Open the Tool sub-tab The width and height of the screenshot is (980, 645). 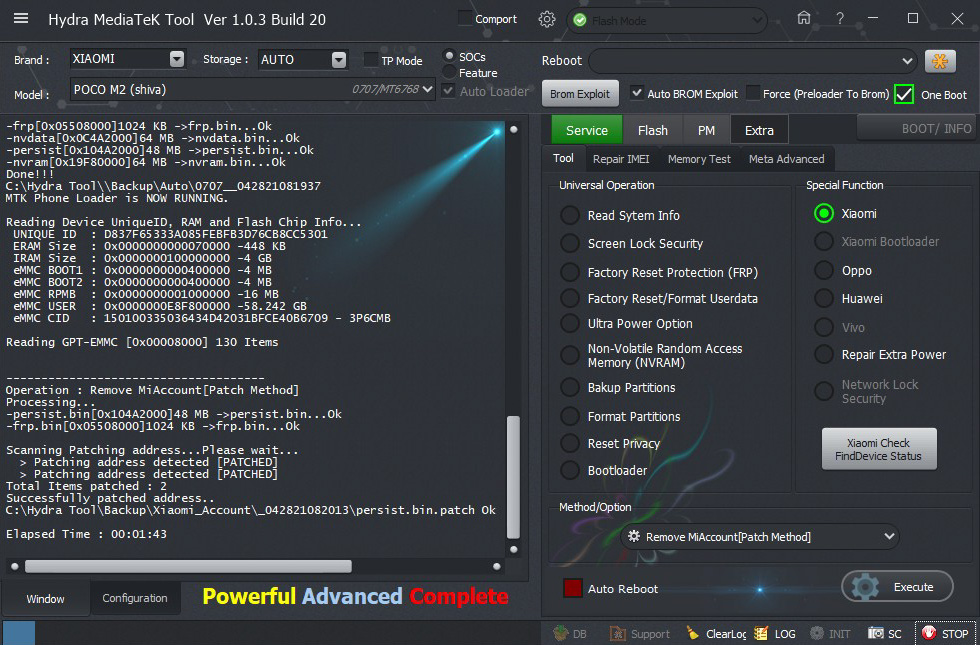[x=563, y=158]
